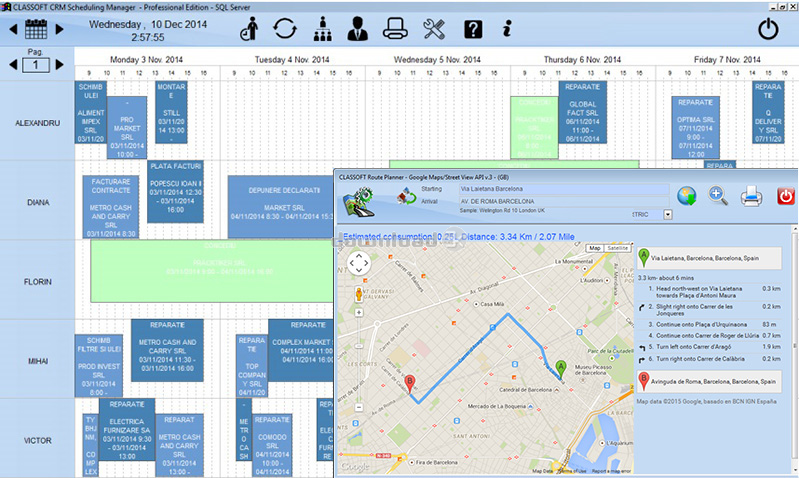Click the map zoom in plus button
Viewport: 799px width, 478px height.
tap(359, 312)
